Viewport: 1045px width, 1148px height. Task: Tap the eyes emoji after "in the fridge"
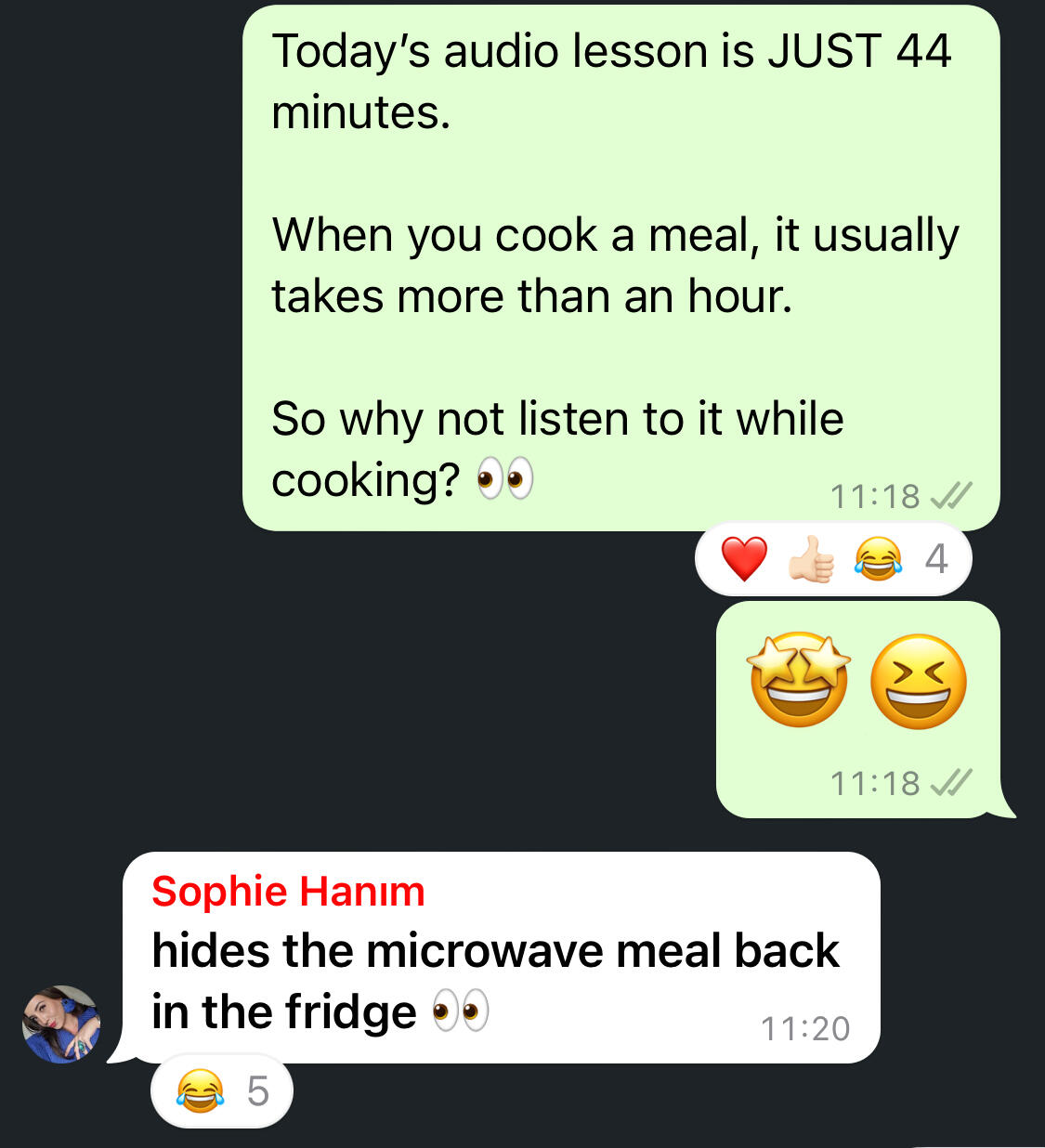[x=461, y=1011]
